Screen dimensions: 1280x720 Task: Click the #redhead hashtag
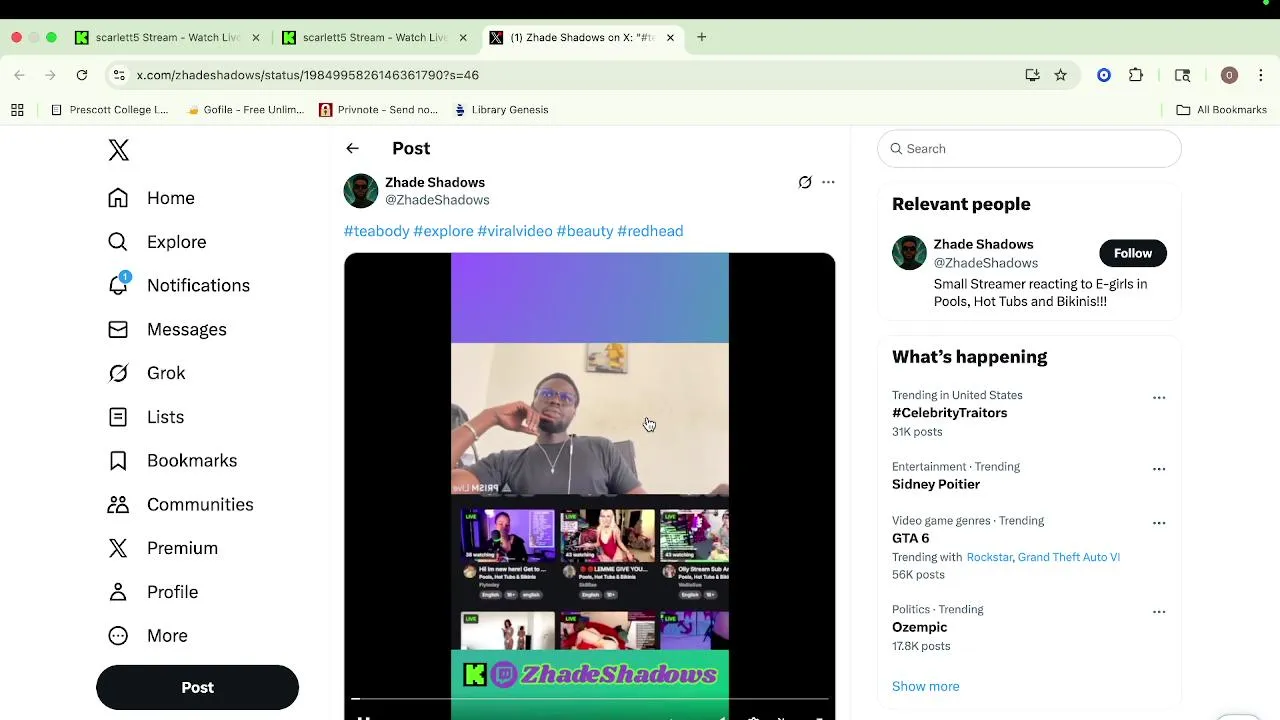tap(650, 231)
